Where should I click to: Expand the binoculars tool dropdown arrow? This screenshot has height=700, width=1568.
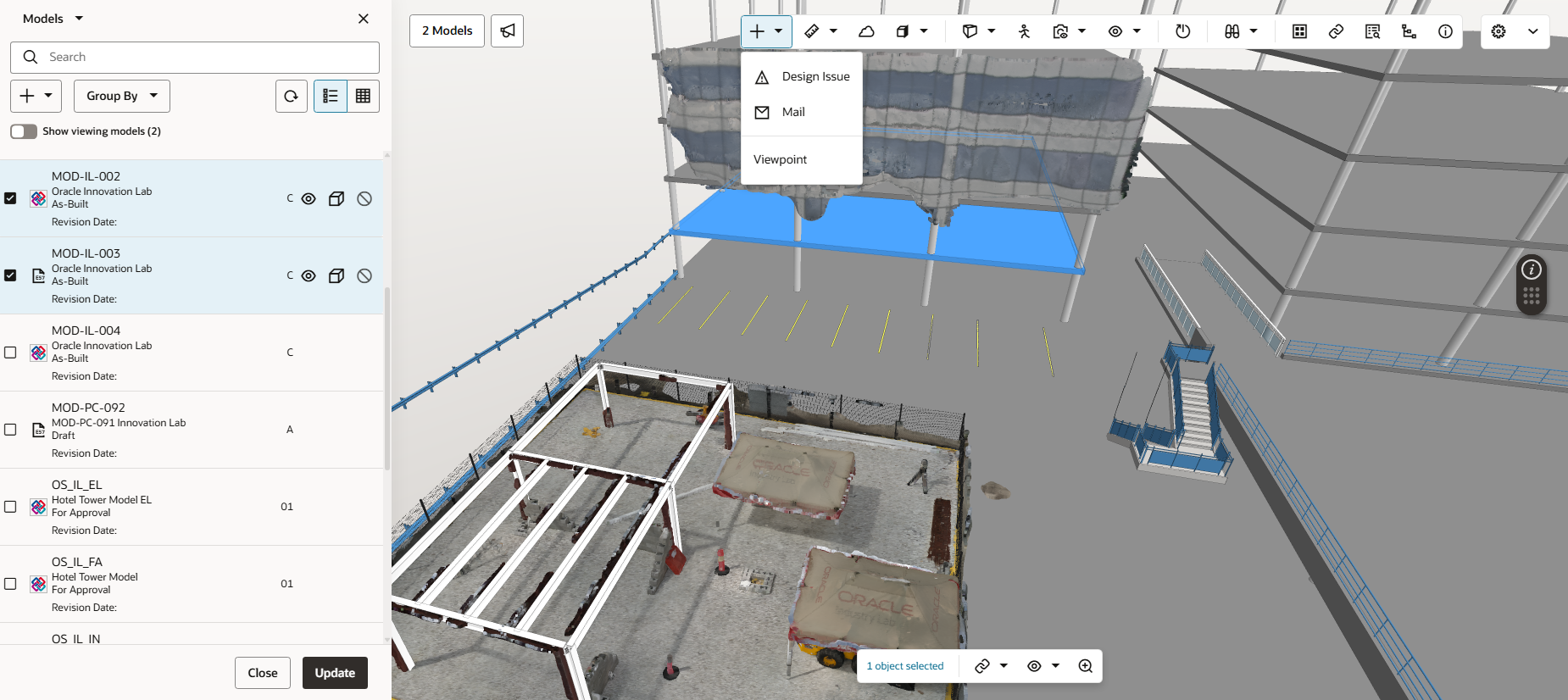tap(1254, 31)
